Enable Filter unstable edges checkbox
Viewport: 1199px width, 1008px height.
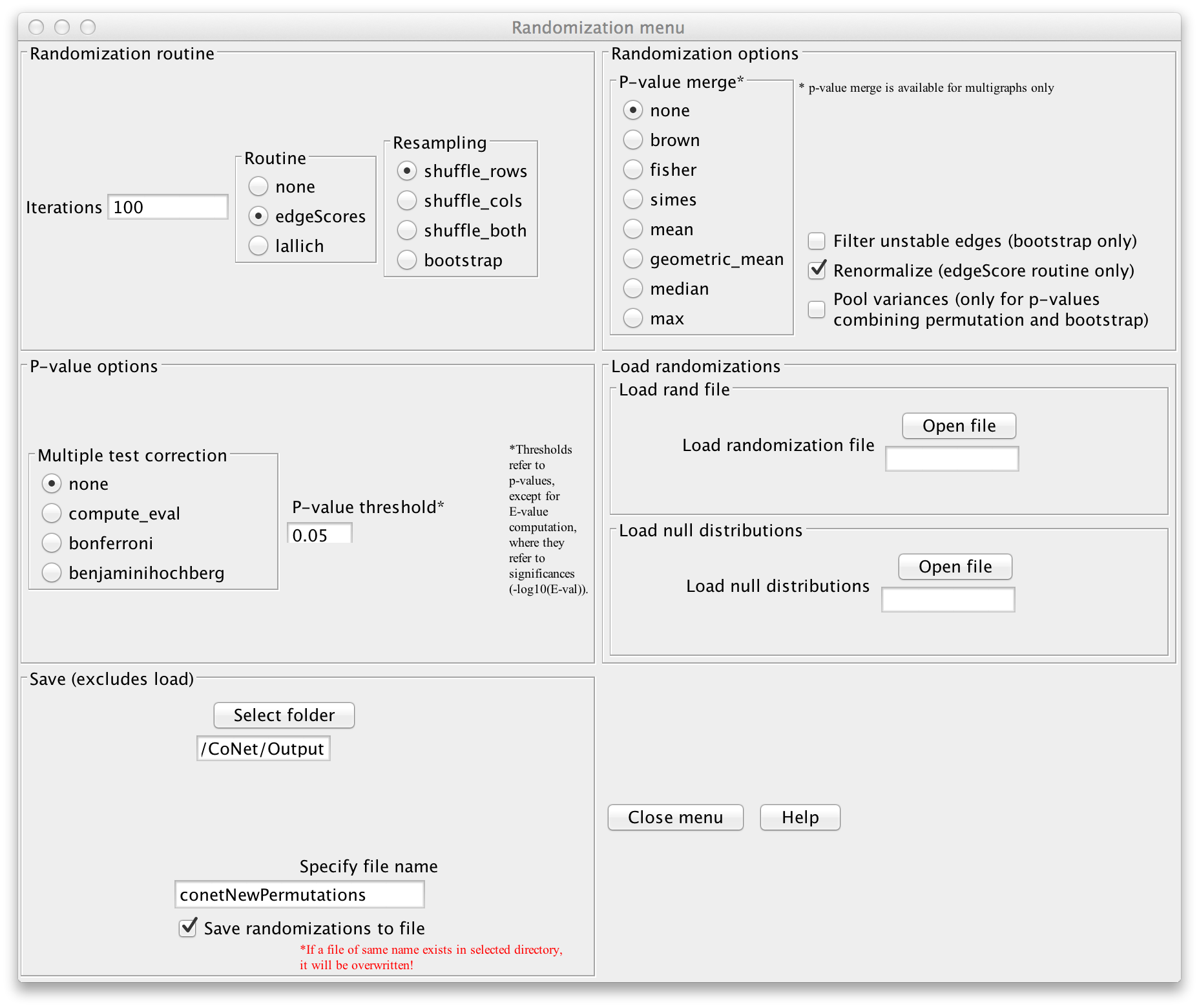tap(817, 241)
